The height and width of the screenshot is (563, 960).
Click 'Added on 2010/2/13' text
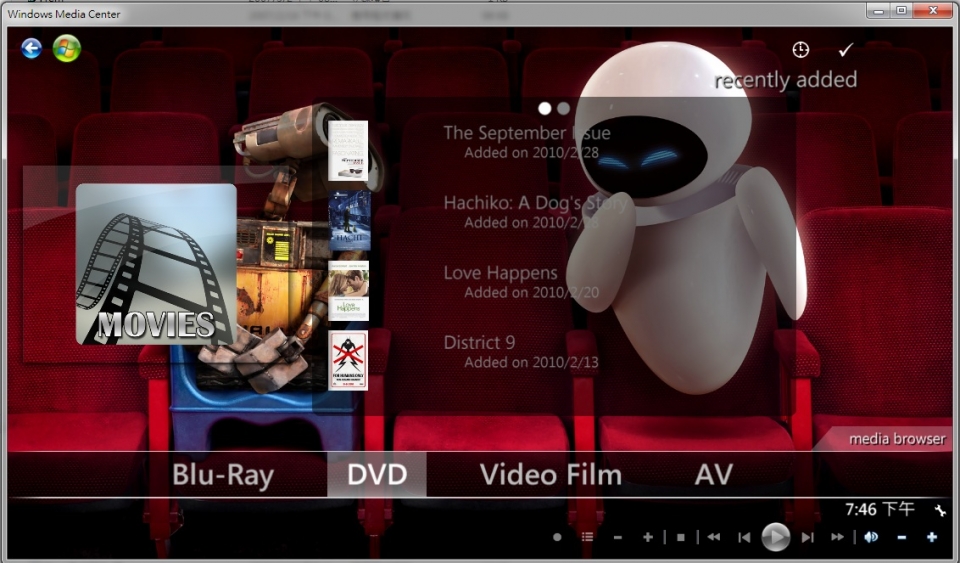[x=531, y=362]
